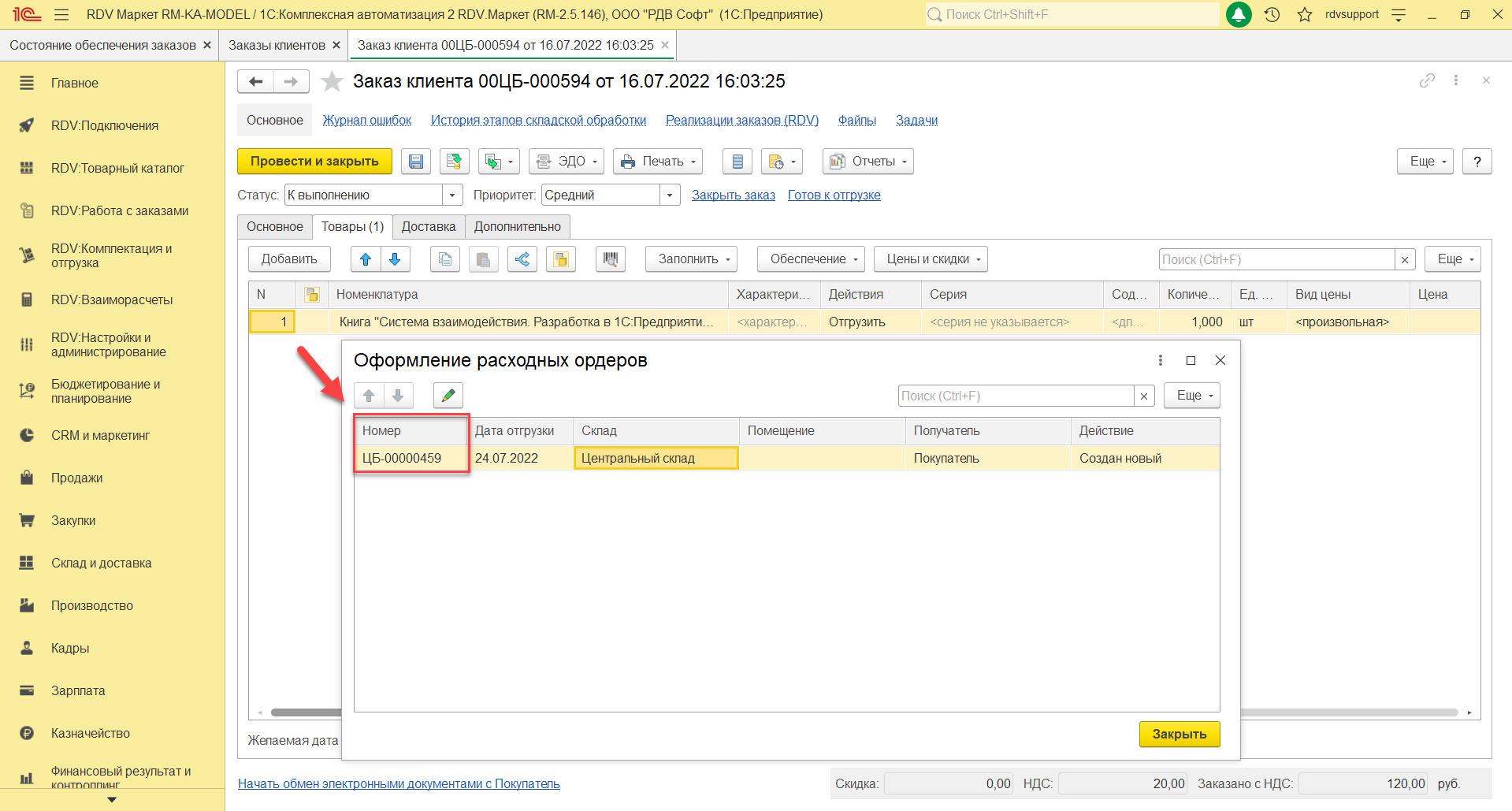Open the Статус dropdown list
Screen dimensions: 1512x811
[452, 195]
